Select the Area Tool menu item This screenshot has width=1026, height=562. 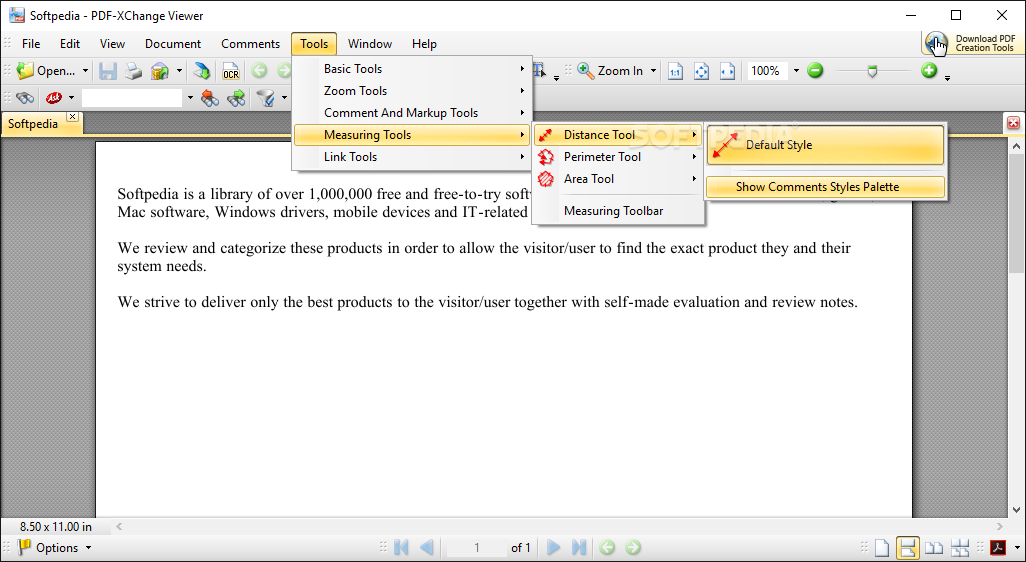618,179
